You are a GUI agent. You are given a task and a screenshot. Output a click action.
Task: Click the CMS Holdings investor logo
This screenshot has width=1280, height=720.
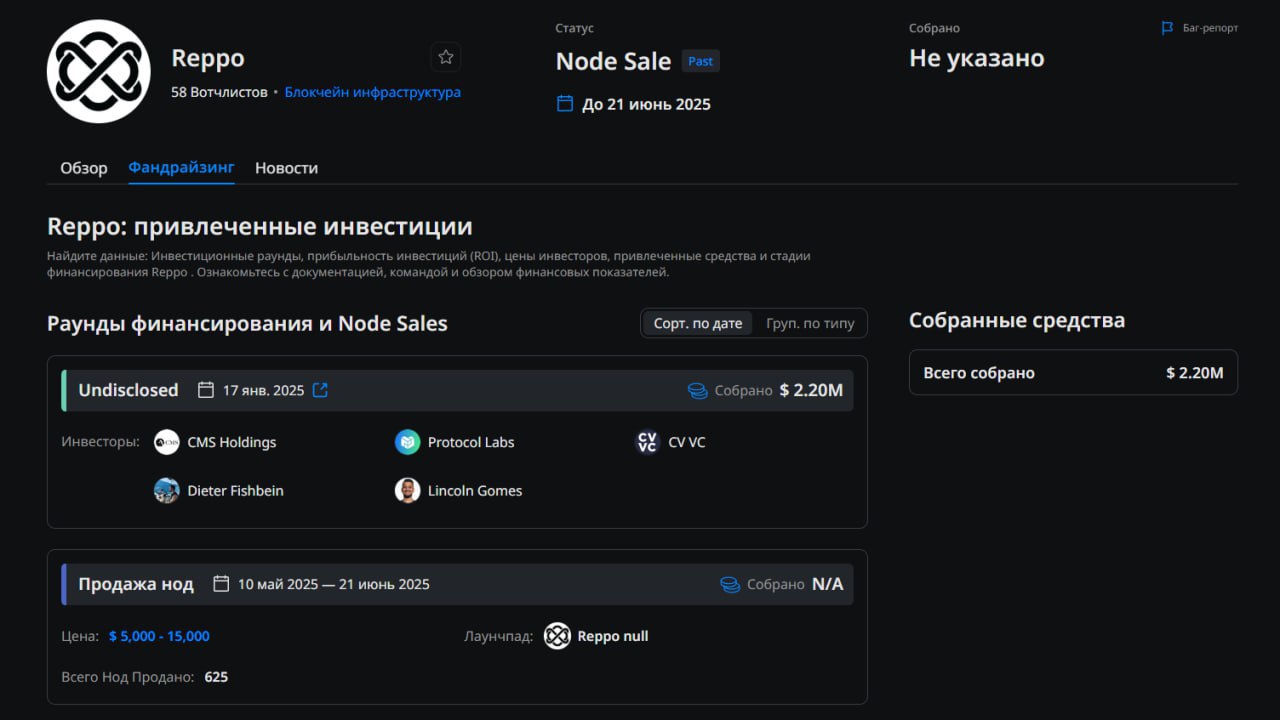tap(167, 442)
